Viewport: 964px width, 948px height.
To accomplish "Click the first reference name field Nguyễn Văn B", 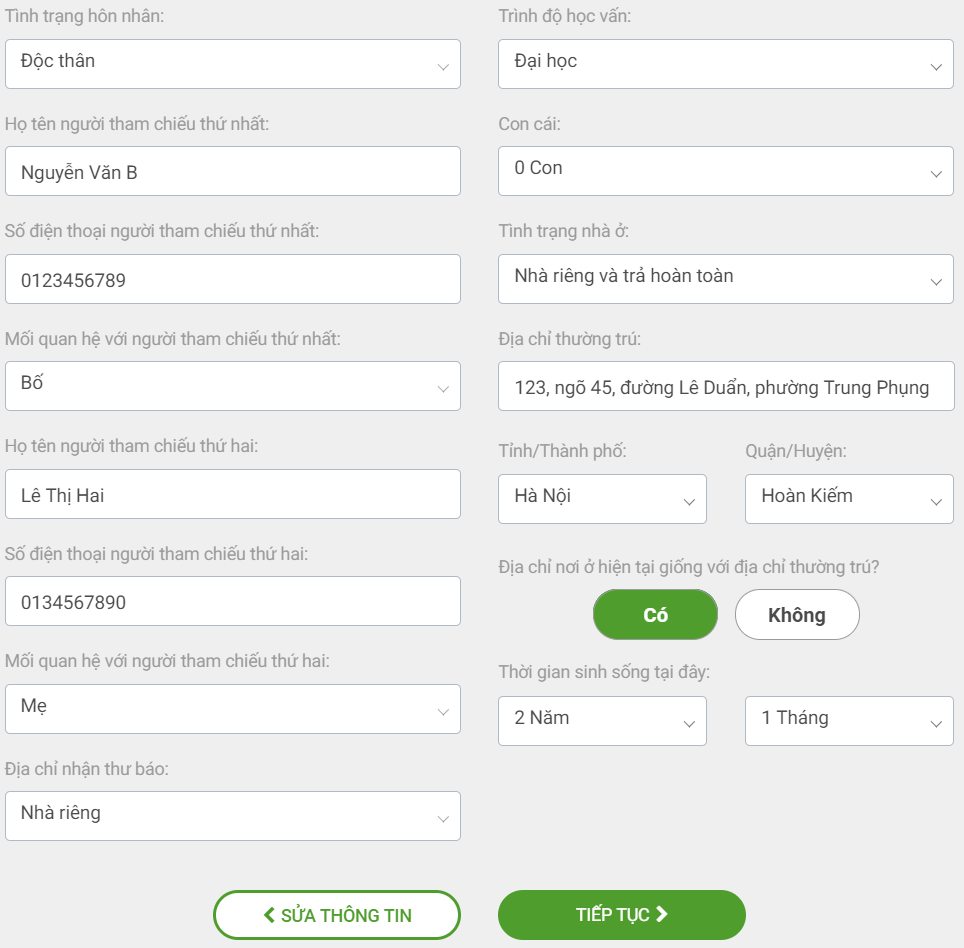I will tap(232, 172).
